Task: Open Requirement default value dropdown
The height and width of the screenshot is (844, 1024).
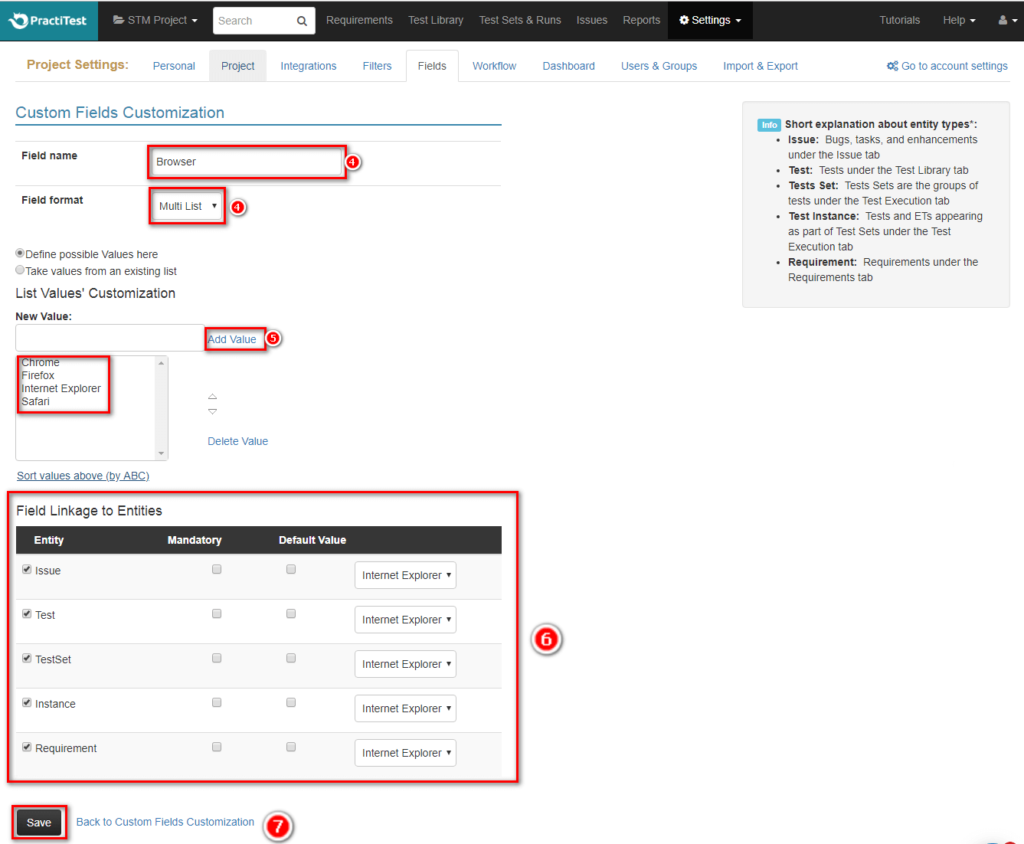Action: pos(406,753)
